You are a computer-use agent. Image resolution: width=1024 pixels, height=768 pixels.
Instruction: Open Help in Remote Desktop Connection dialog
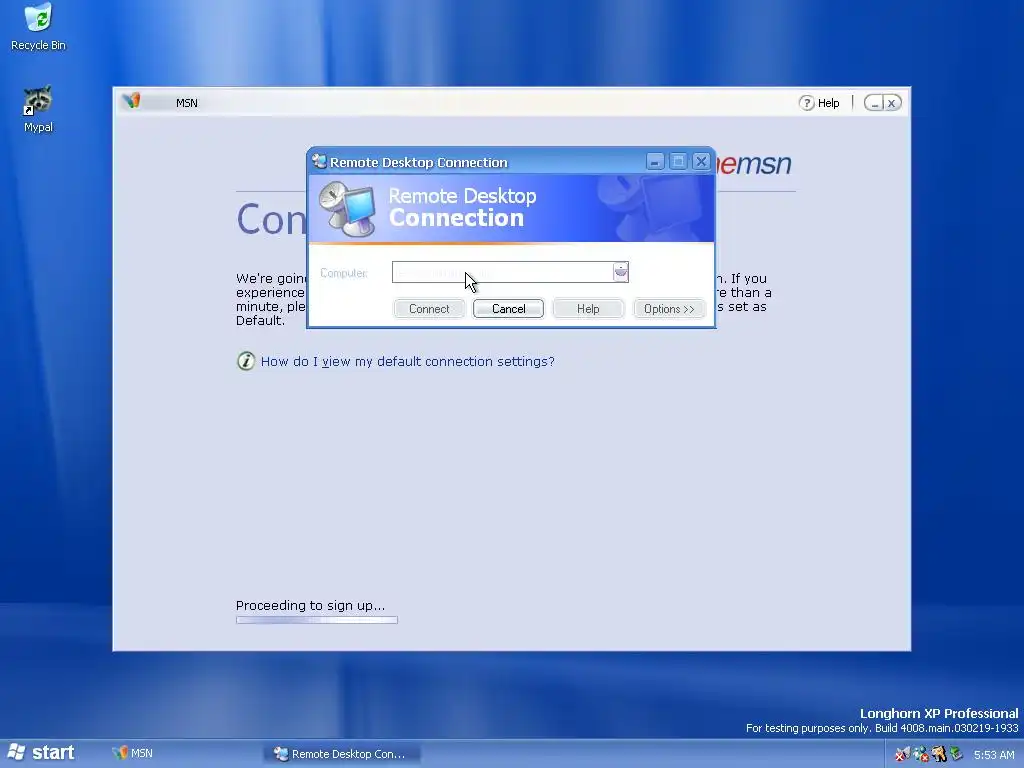pyautogui.click(x=588, y=309)
